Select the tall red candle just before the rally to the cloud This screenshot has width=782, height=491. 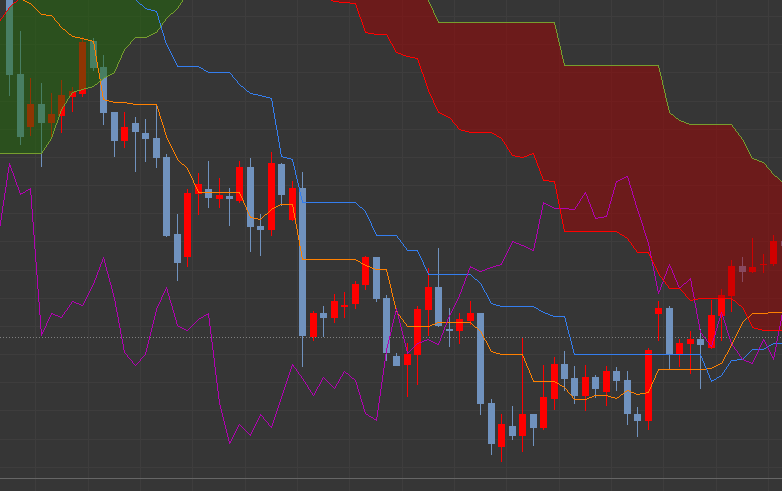(x=648, y=385)
